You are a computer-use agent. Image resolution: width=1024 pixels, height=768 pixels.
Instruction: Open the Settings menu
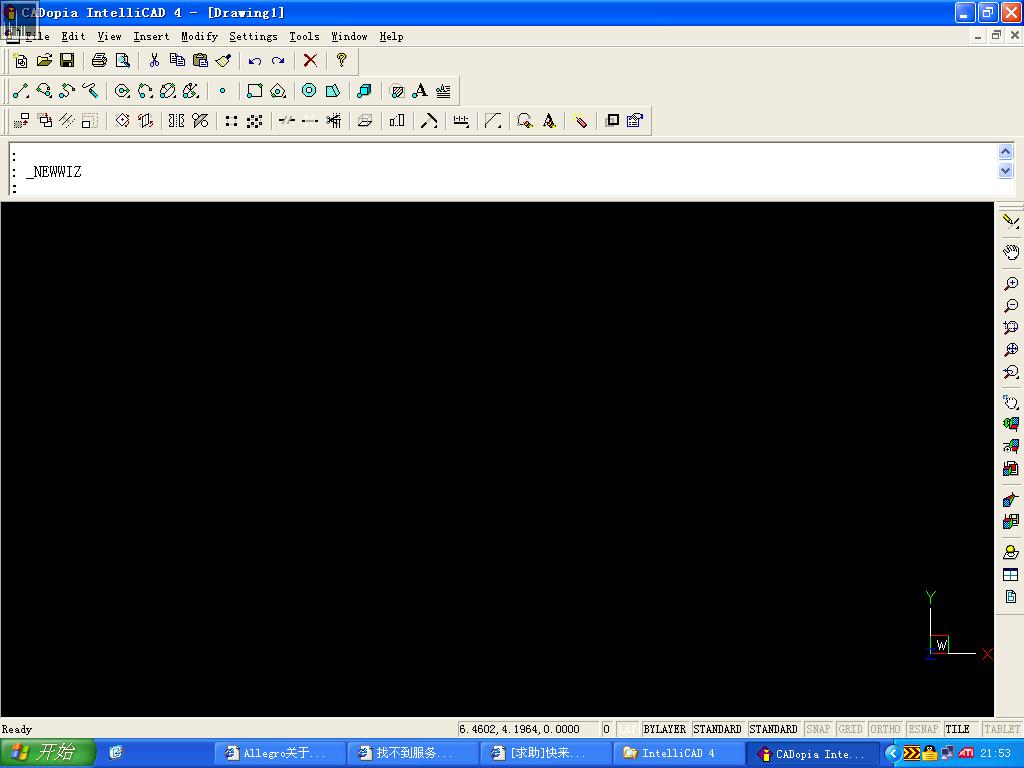[253, 37]
